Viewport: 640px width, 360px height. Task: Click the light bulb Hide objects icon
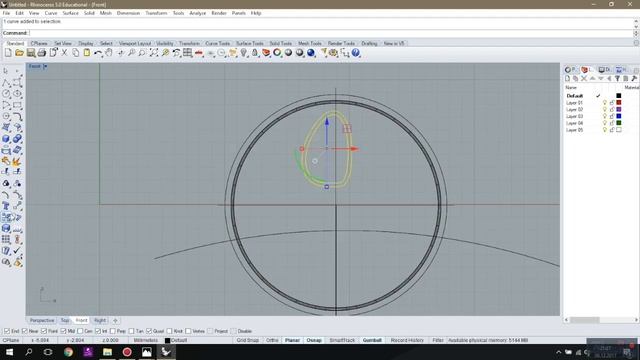(244, 53)
